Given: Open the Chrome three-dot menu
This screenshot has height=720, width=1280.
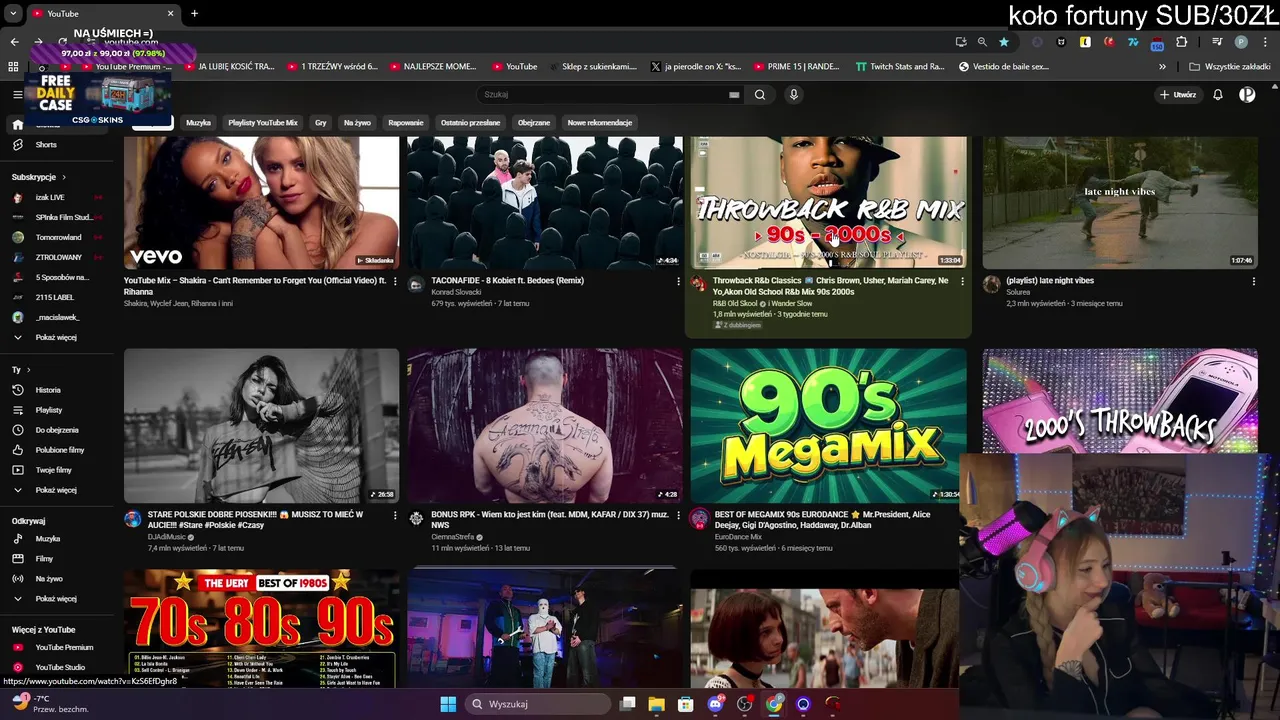Looking at the screenshot, I should [1265, 42].
